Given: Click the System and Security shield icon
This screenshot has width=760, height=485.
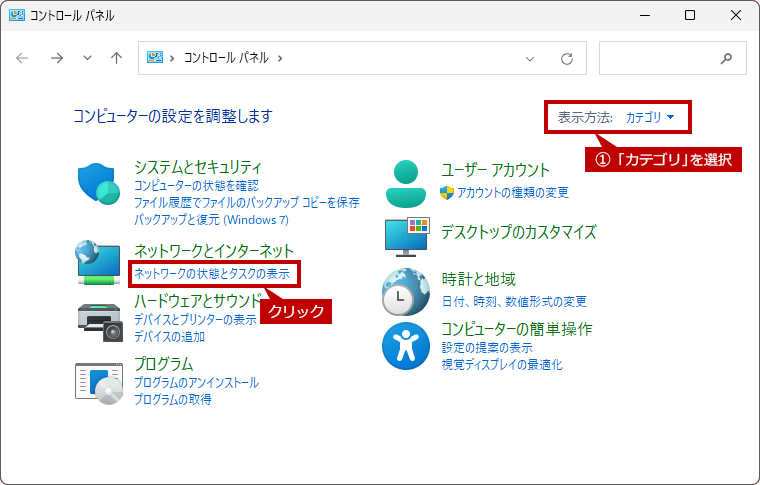Looking at the screenshot, I should (99, 183).
